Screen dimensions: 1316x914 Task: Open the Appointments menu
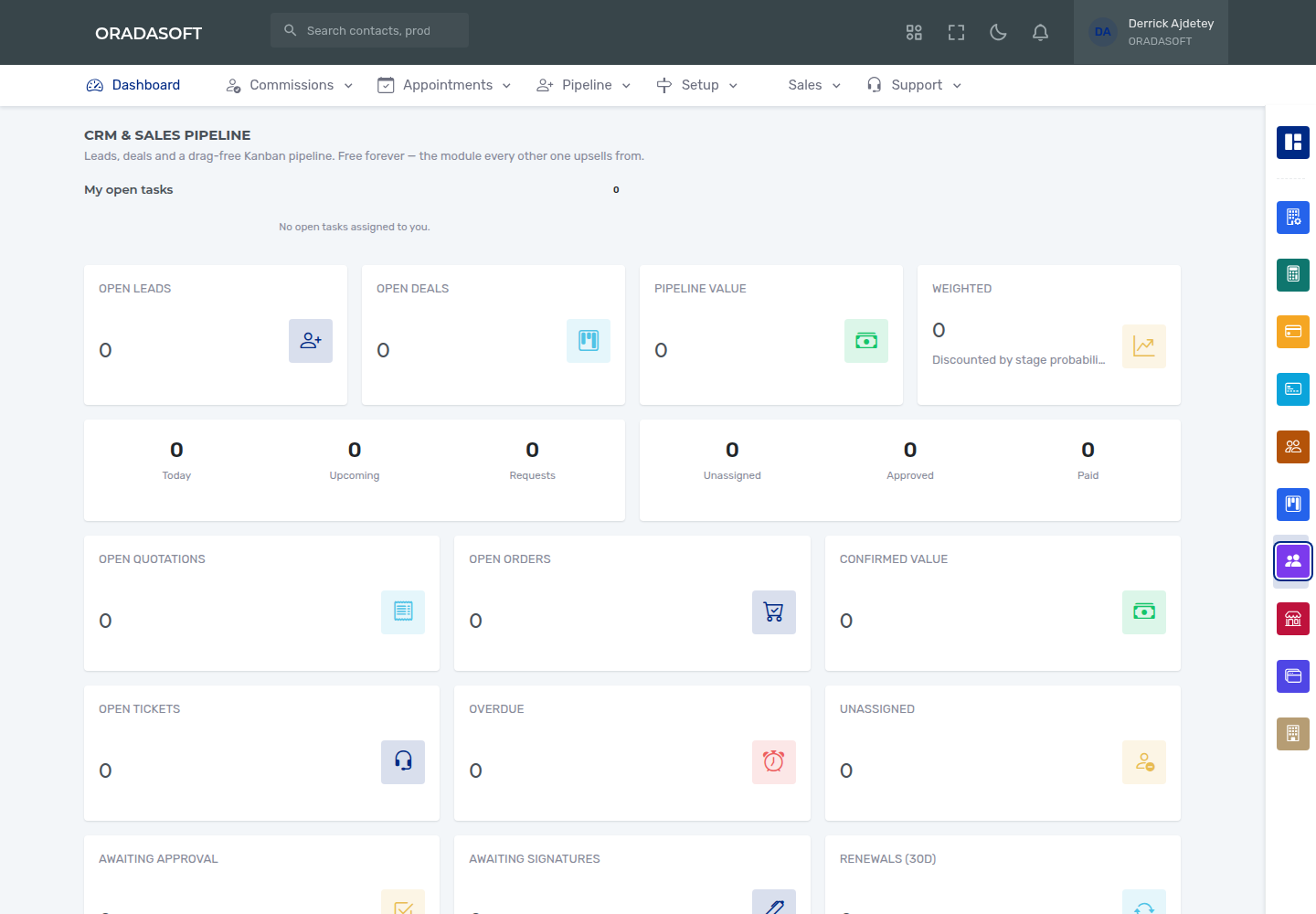click(444, 85)
